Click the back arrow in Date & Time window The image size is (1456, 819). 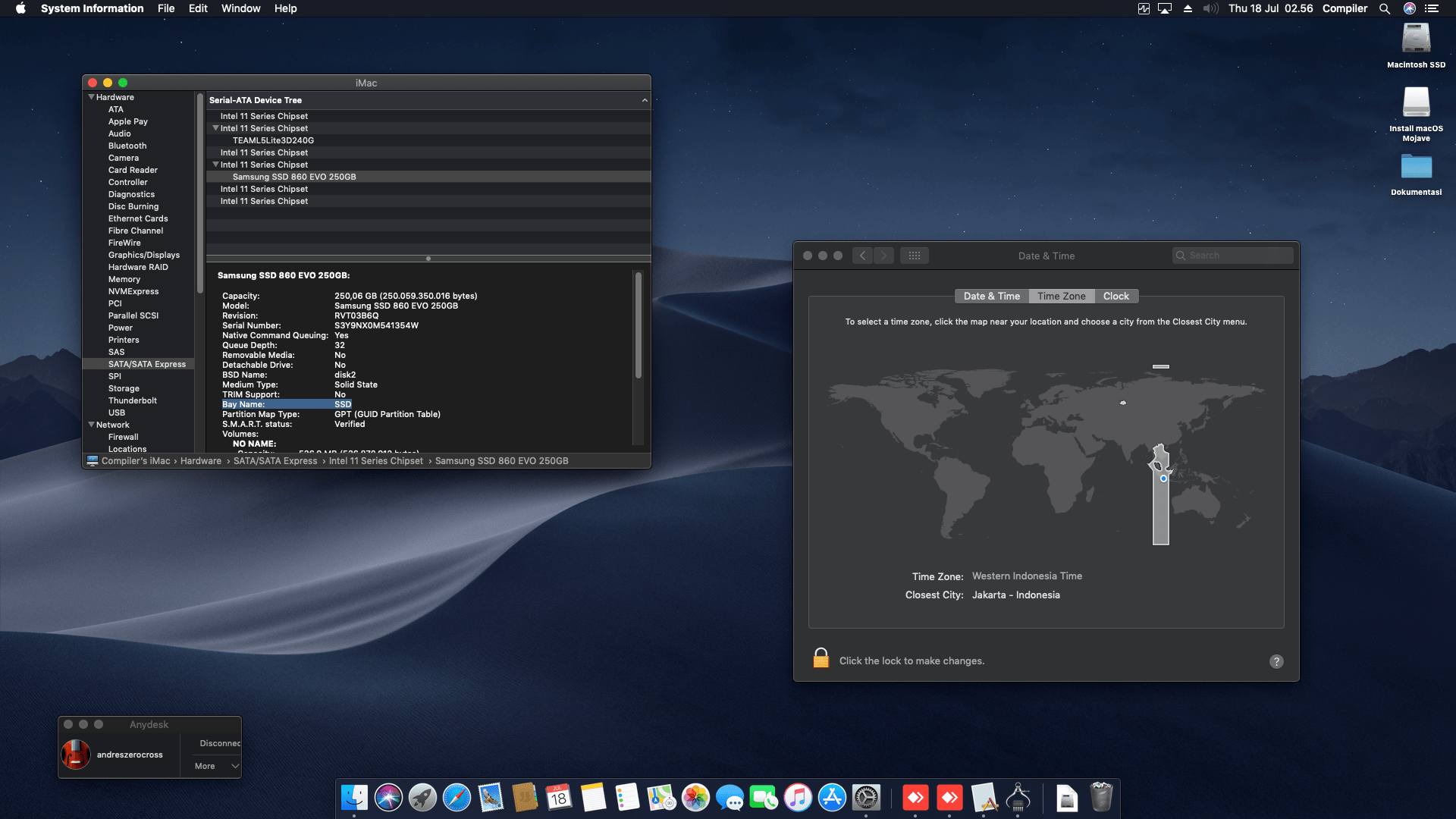(x=862, y=256)
